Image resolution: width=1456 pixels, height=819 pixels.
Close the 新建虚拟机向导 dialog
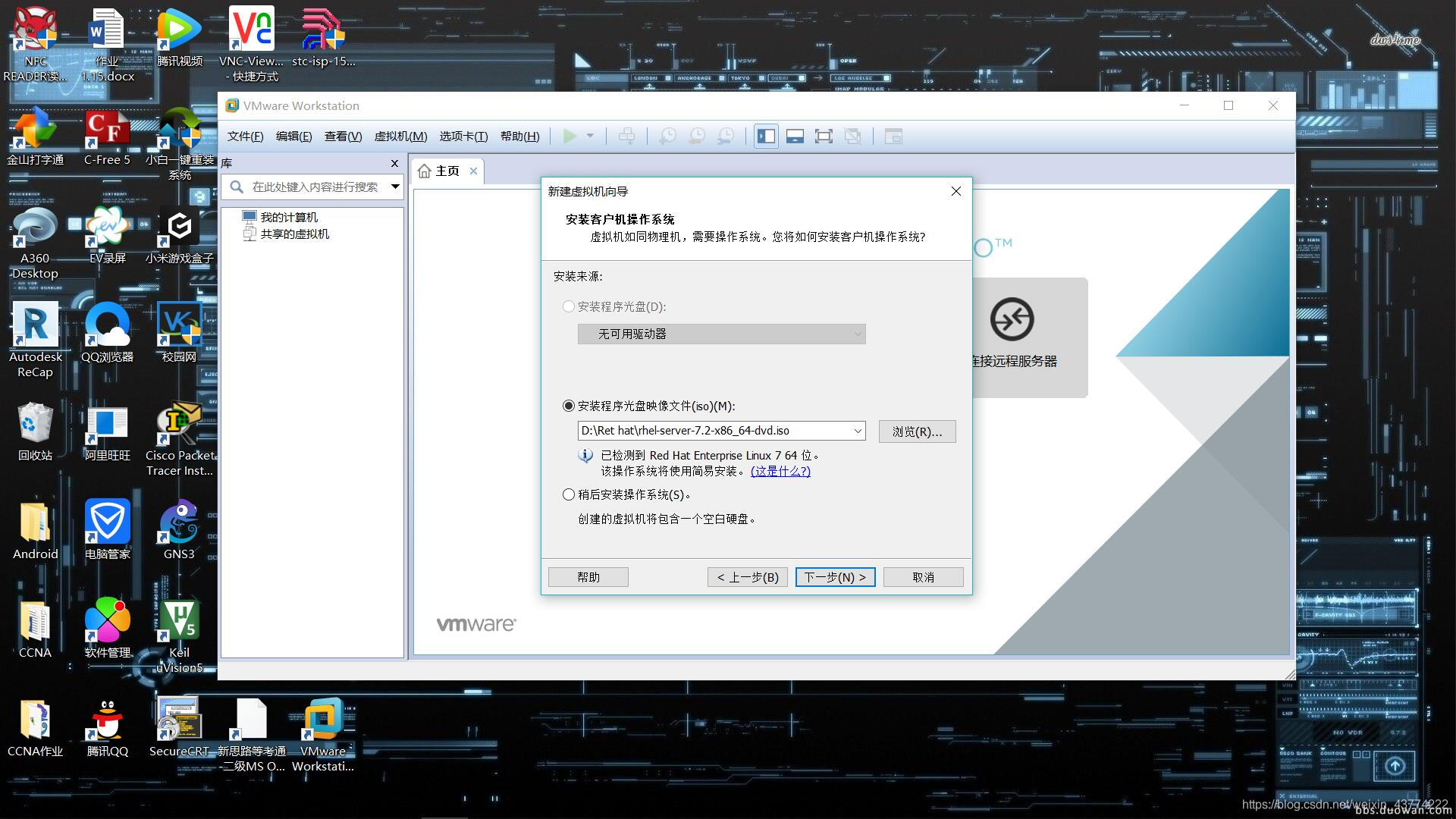[x=955, y=191]
